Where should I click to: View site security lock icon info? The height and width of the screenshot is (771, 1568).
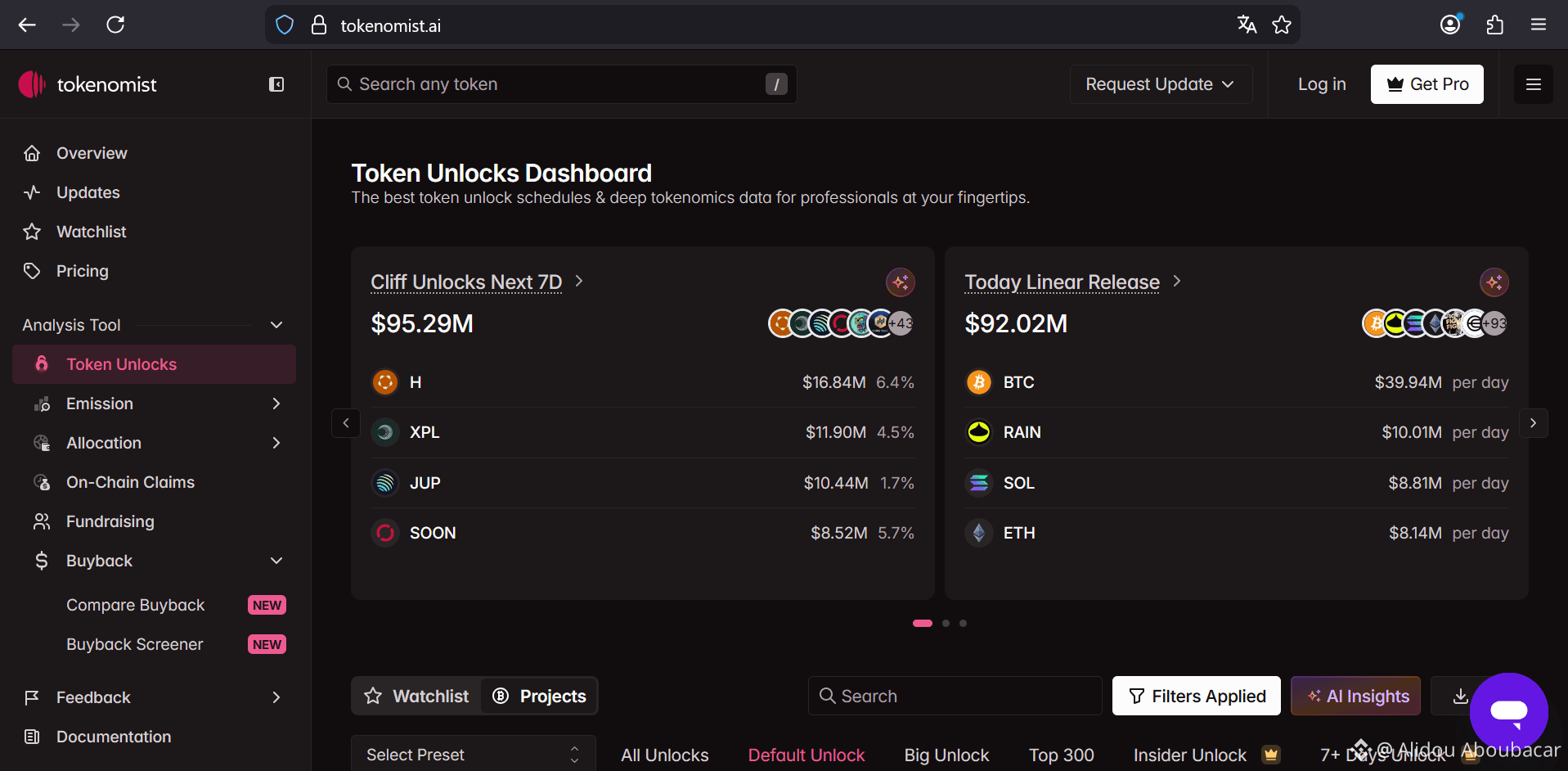(x=319, y=25)
